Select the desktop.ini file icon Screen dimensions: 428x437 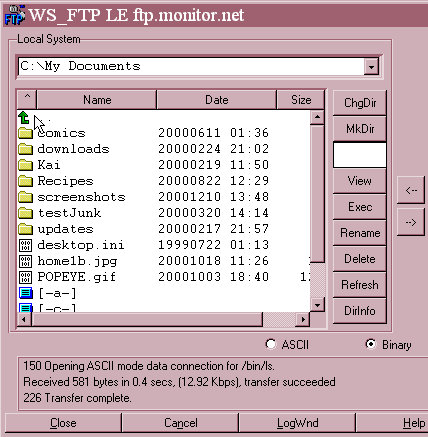click(25, 245)
